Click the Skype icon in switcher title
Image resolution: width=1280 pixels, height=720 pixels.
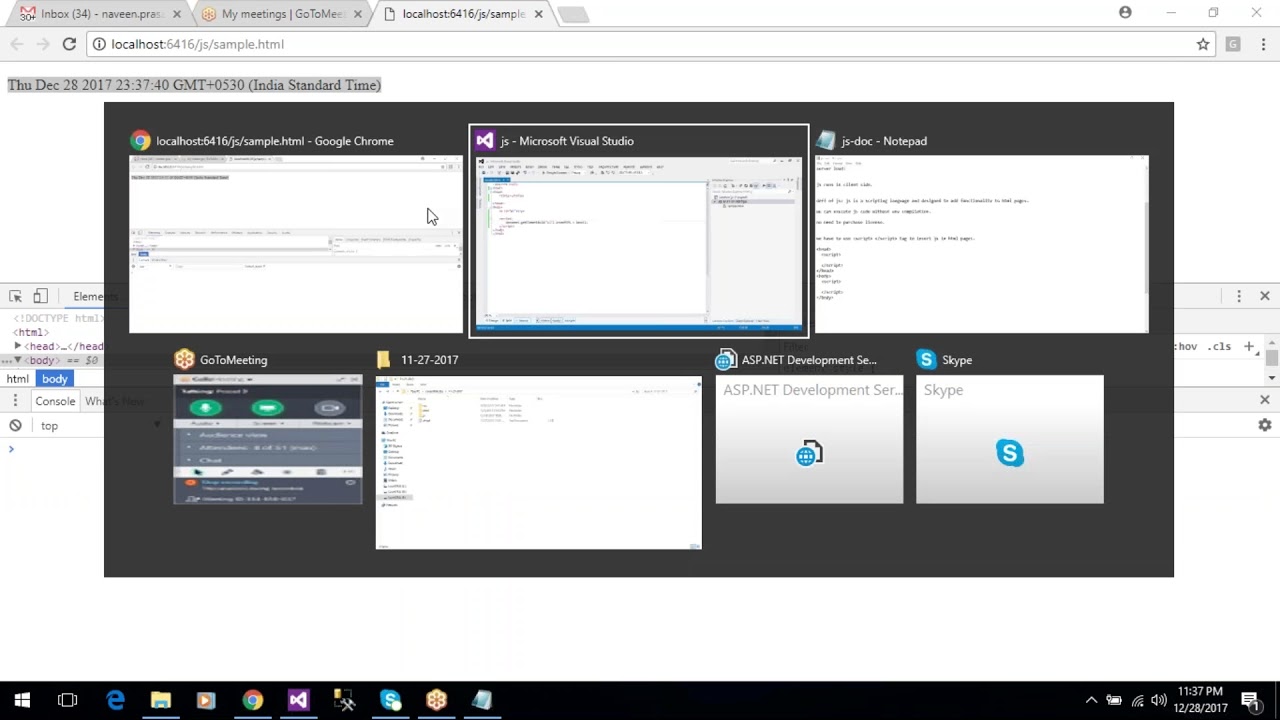pyautogui.click(x=926, y=360)
